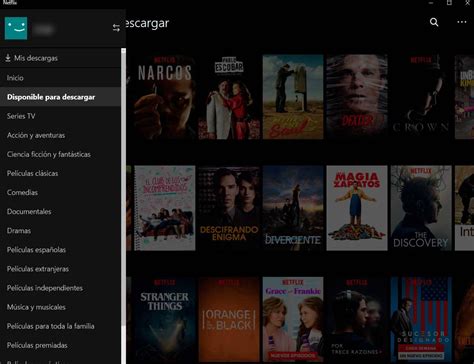Open the Divergente poster
The image size is (474, 364).
(293, 208)
